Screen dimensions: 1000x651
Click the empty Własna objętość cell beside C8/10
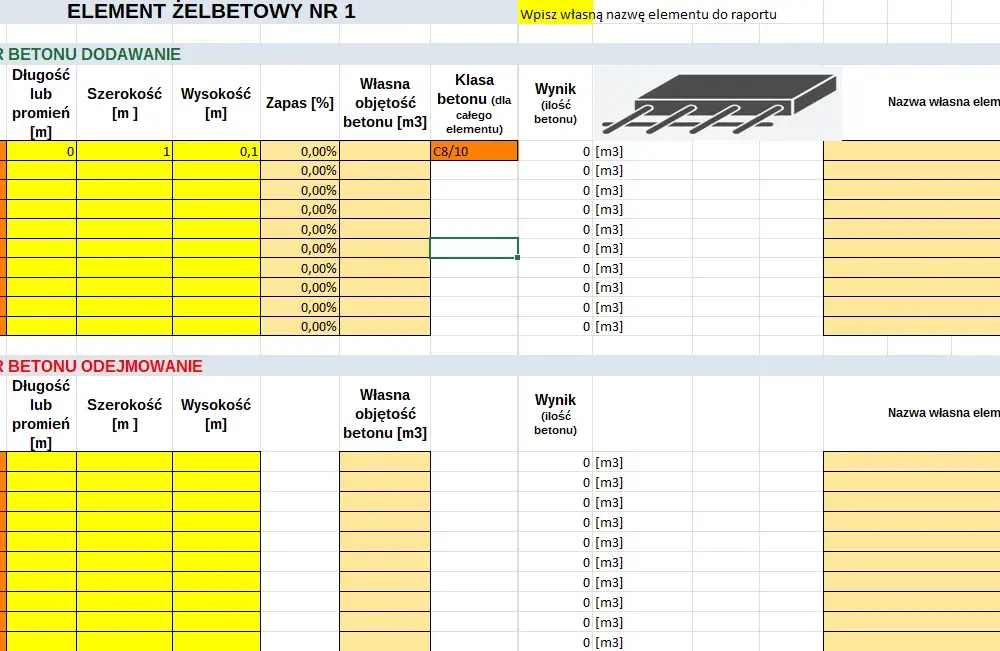coord(385,151)
